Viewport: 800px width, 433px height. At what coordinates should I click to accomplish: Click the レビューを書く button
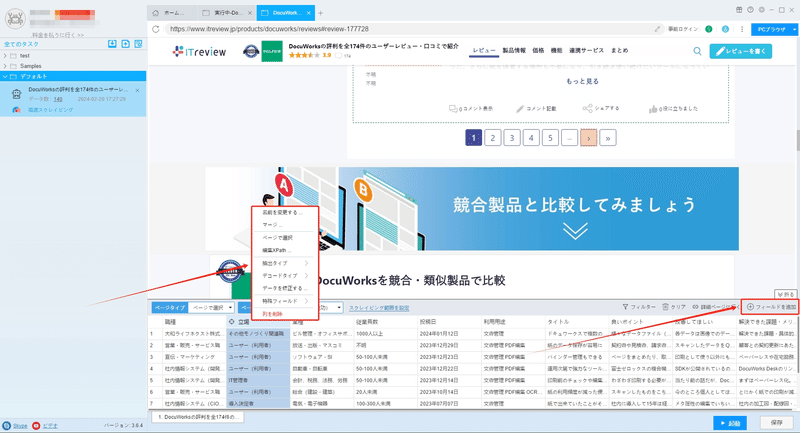(740, 51)
